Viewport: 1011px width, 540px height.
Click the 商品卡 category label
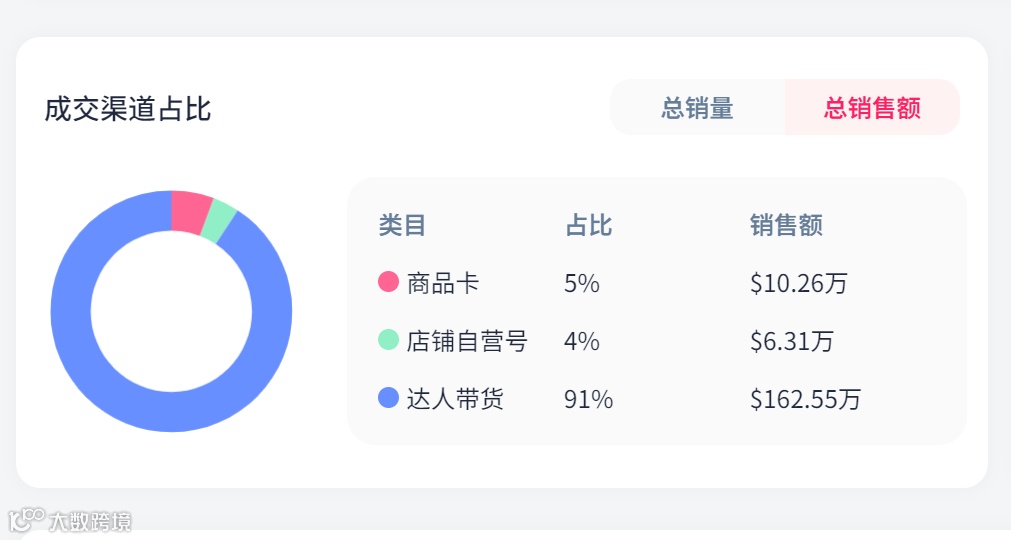tap(443, 283)
